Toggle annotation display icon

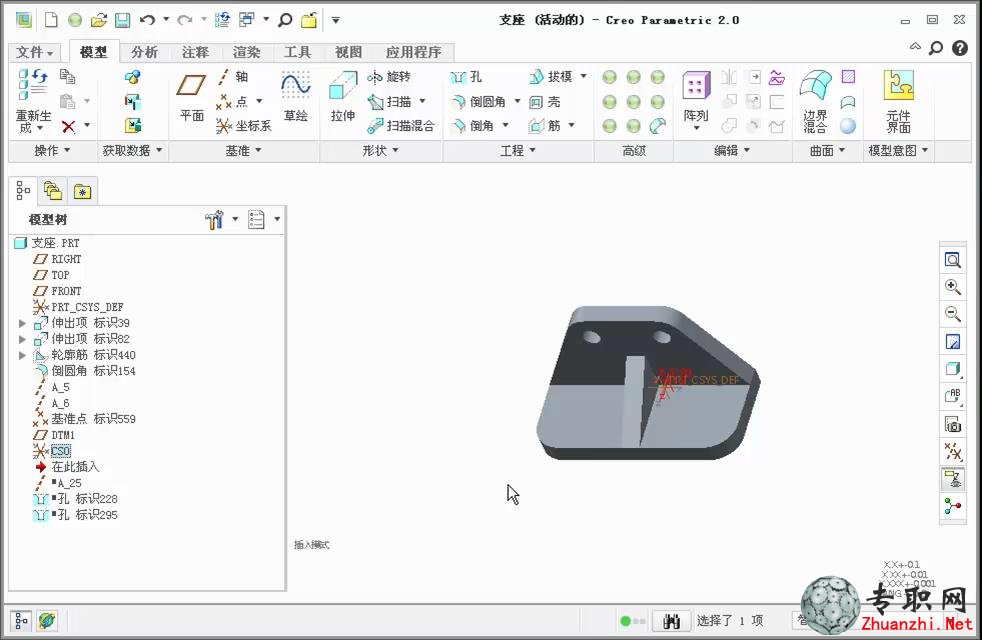click(x=953, y=479)
